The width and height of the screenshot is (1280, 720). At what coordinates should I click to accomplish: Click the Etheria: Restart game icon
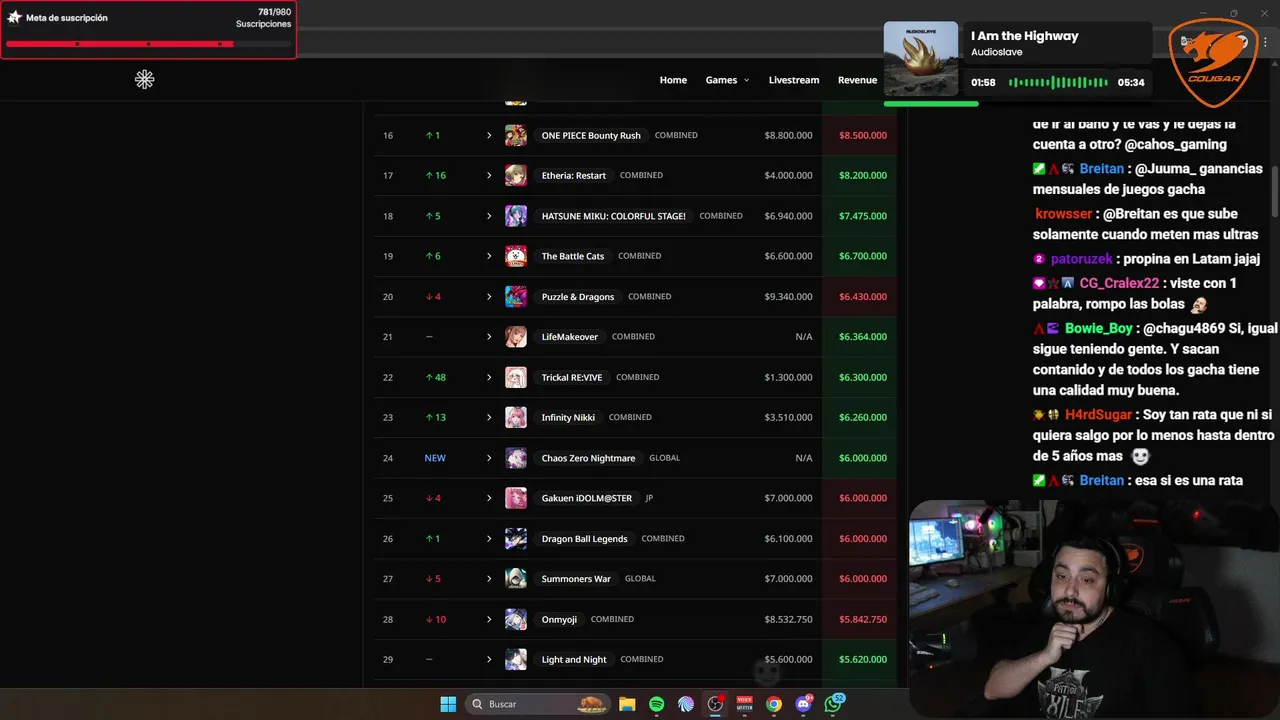pos(516,175)
